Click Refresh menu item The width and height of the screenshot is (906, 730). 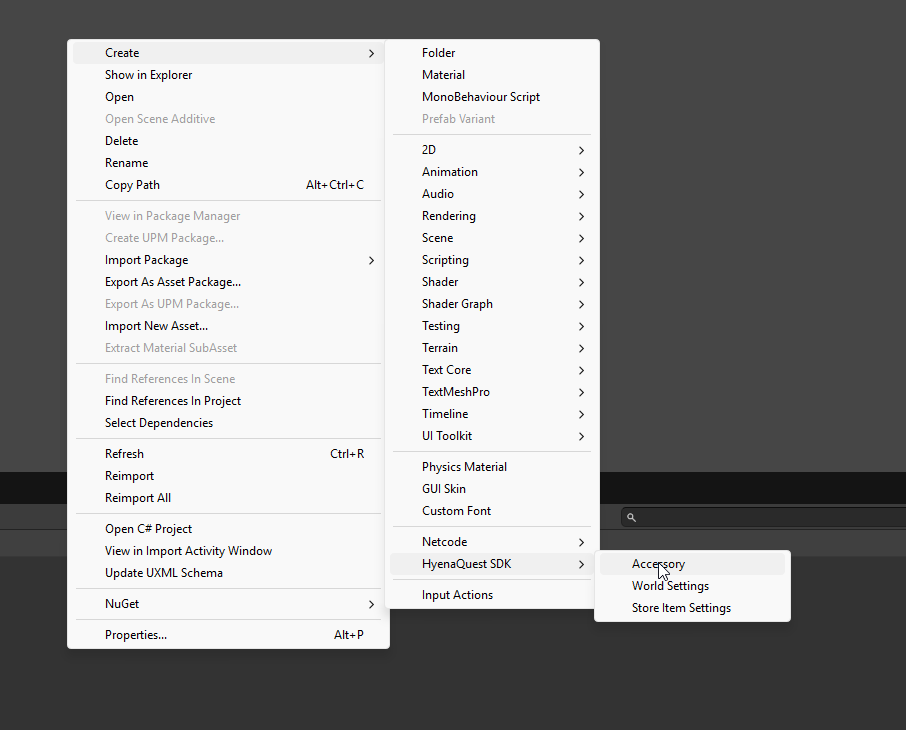click(228, 454)
